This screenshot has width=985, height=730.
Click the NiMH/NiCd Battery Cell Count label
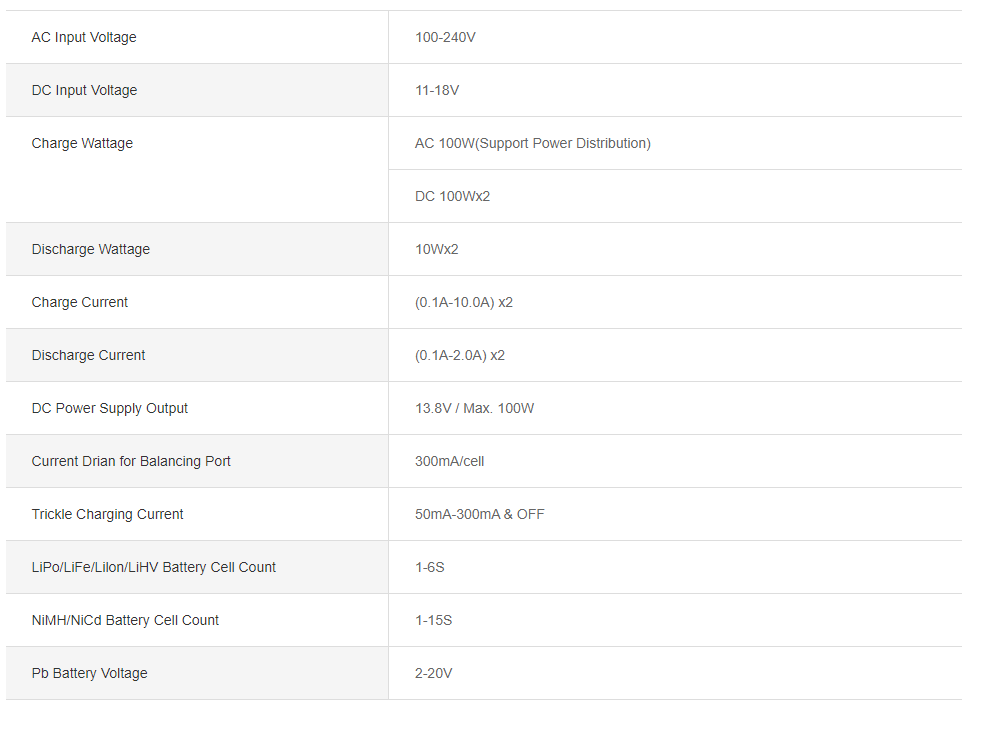coord(125,620)
